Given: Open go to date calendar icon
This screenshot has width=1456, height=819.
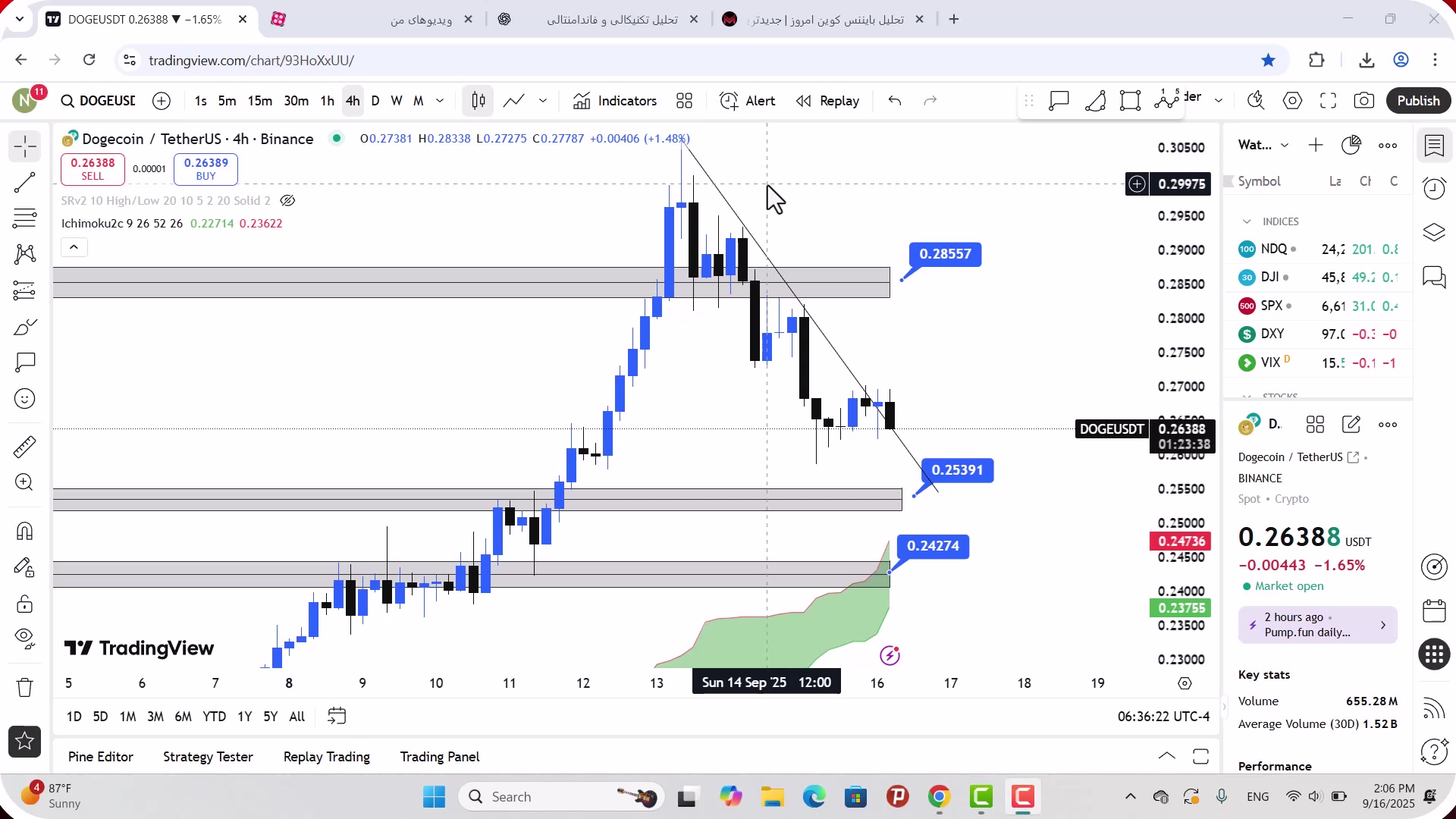Looking at the screenshot, I should pos(337,717).
